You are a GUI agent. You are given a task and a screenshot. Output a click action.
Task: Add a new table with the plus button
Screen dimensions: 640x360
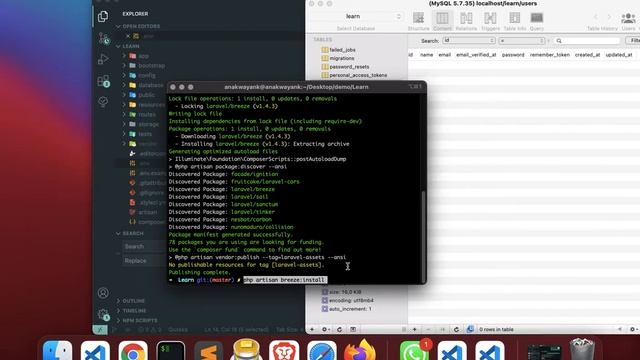312,329
